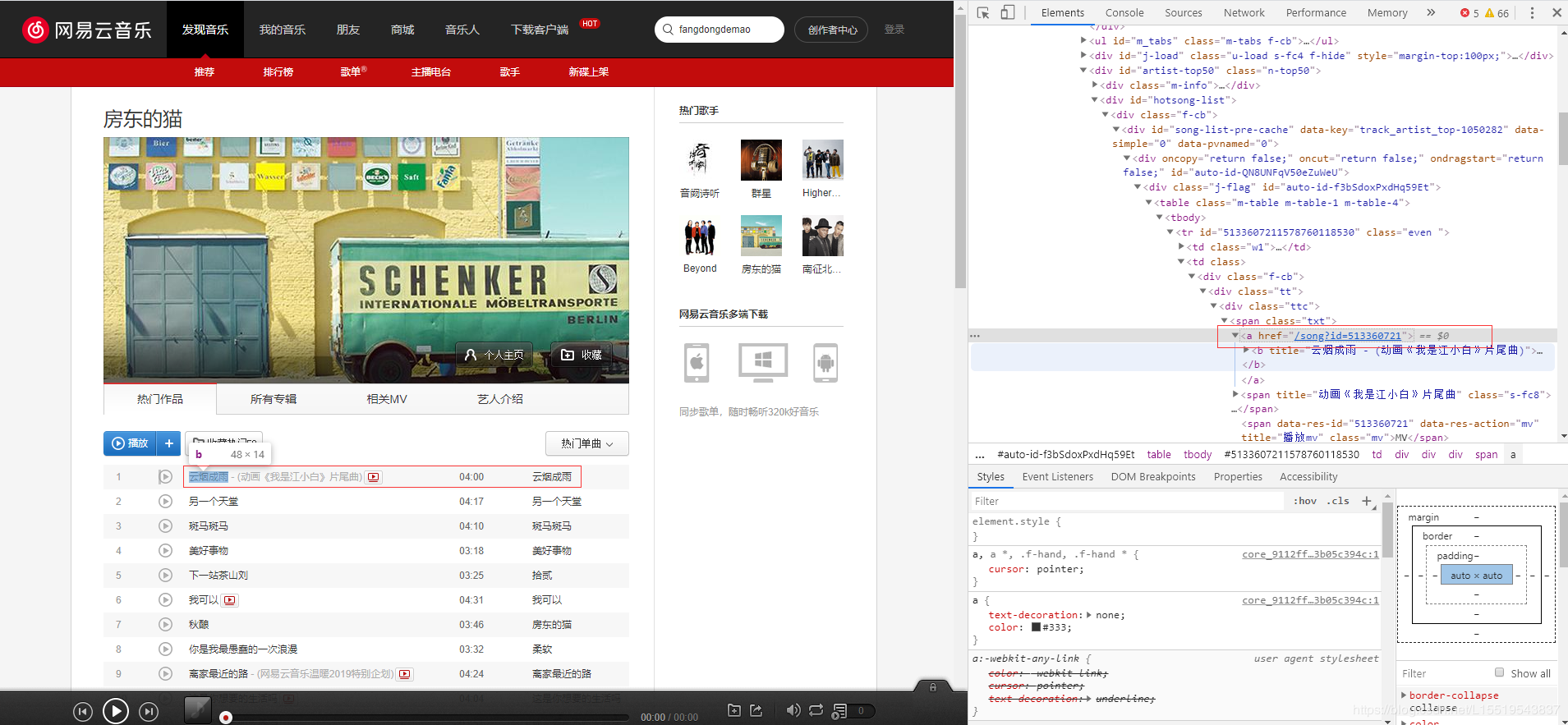Enable the Show all checkbox in Computed pane
Screen dimensions: 1568x725
click(1500, 672)
